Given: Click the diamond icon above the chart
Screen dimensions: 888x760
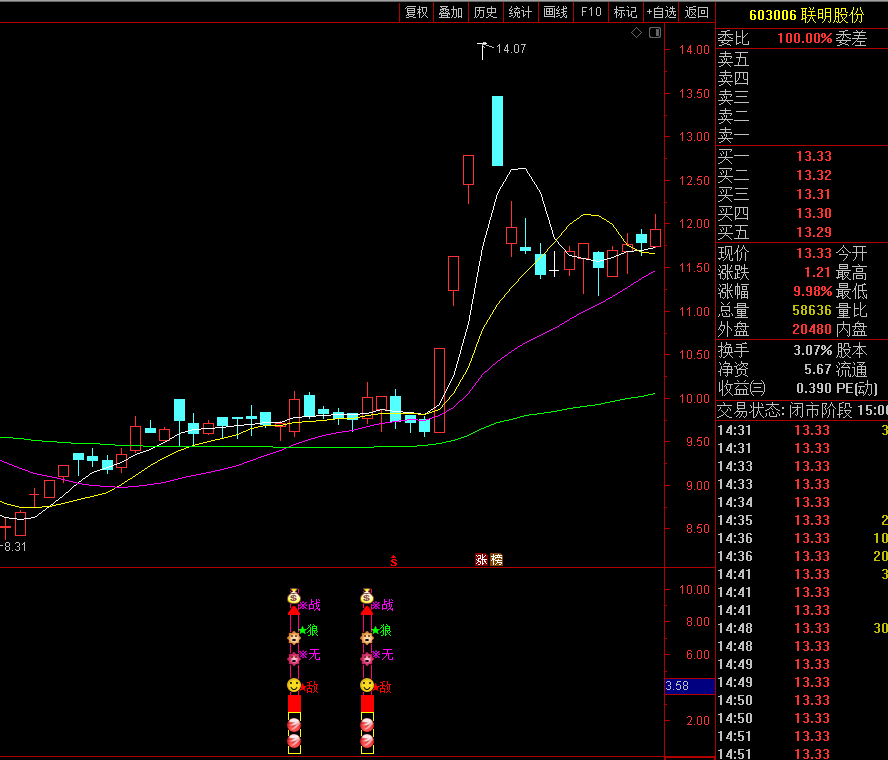Looking at the screenshot, I should (637, 33).
